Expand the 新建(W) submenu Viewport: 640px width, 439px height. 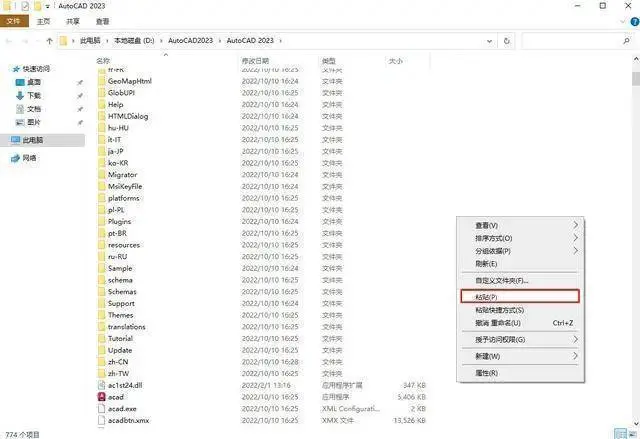[520, 356]
